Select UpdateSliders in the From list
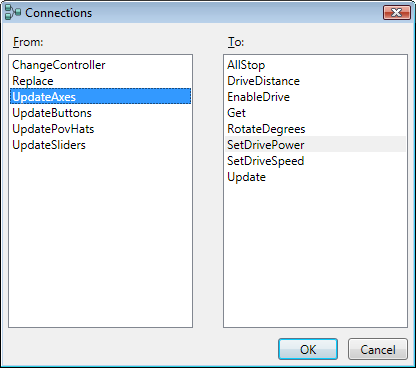416x368 pixels. pyautogui.click(x=100, y=145)
